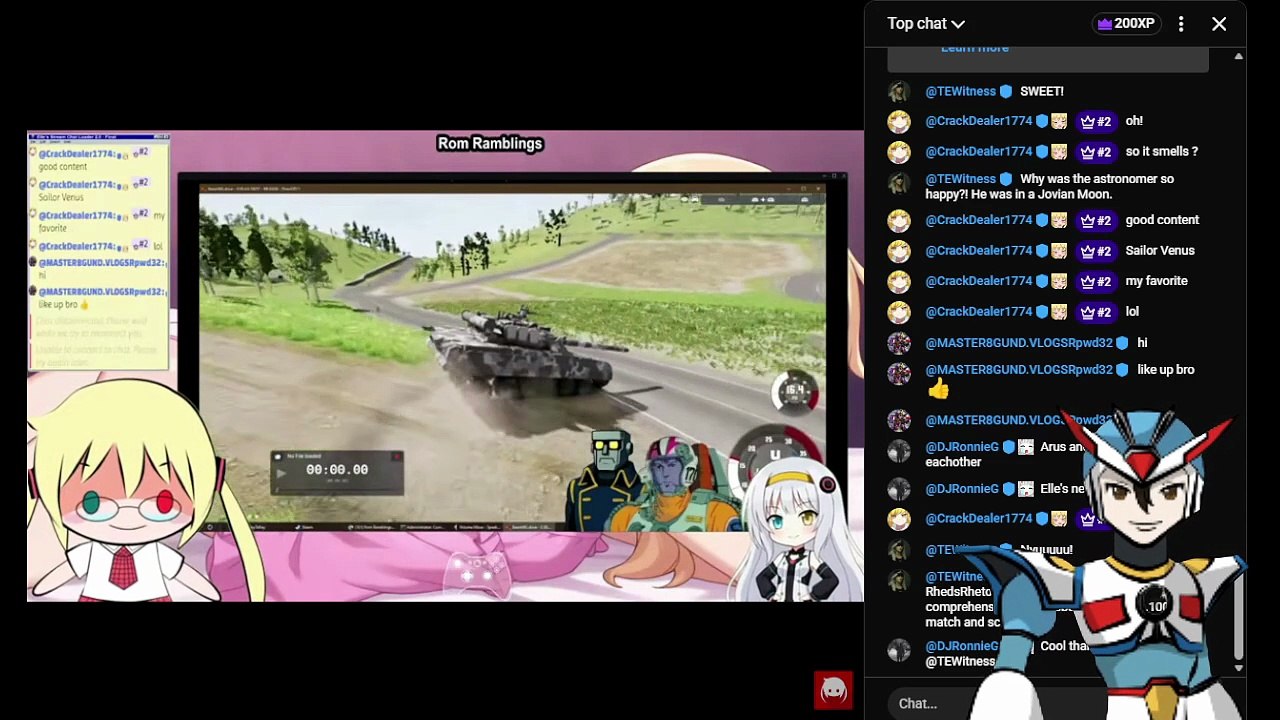The width and height of the screenshot is (1280, 720).
Task: Open @CrackDealer1774 name on oh! row
Action: click(978, 121)
